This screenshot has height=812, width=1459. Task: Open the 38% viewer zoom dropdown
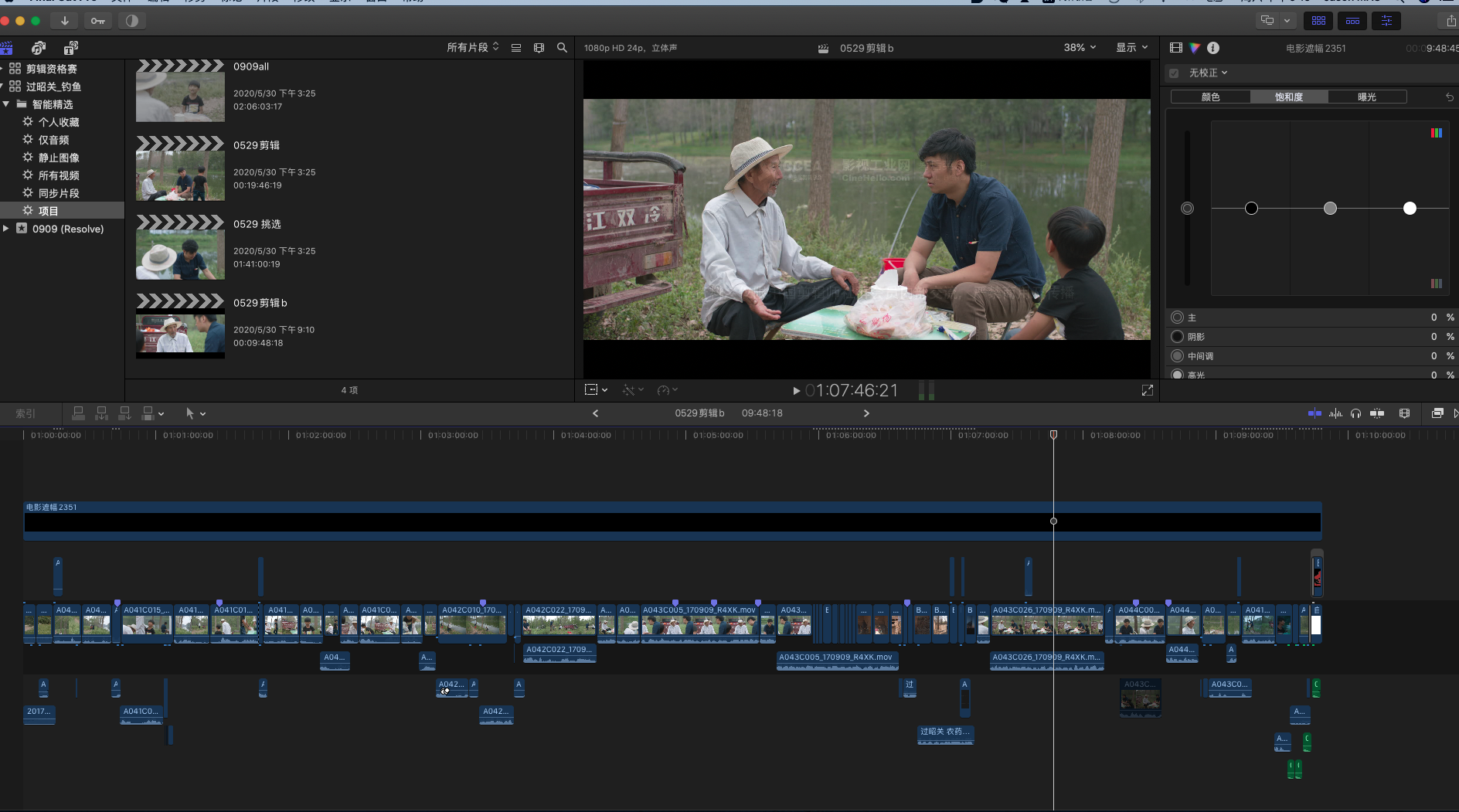coord(1080,48)
